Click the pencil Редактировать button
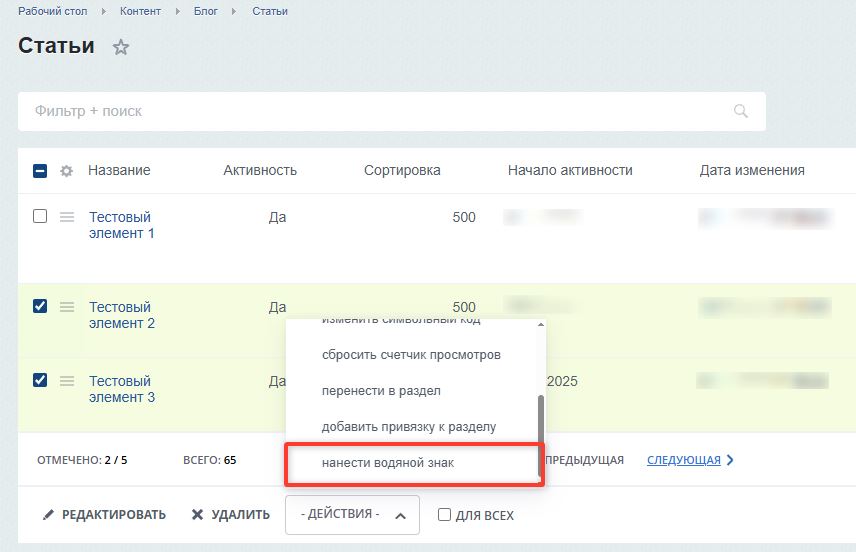This screenshot has width=856, height=552. pyautogui.click(x=104, y=515)
